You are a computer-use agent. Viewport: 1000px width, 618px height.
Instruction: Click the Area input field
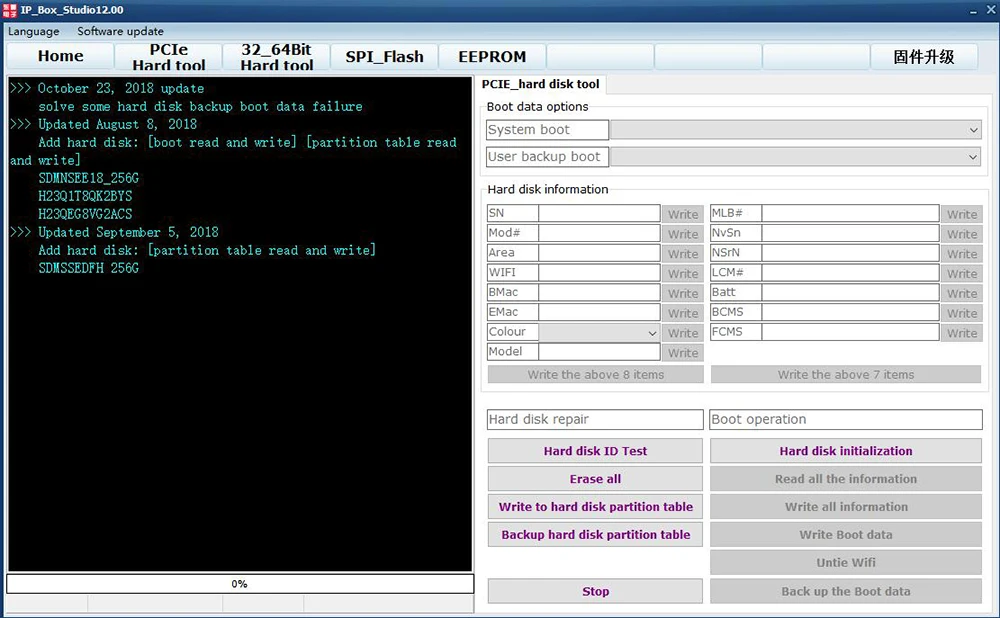pos(599,253)
